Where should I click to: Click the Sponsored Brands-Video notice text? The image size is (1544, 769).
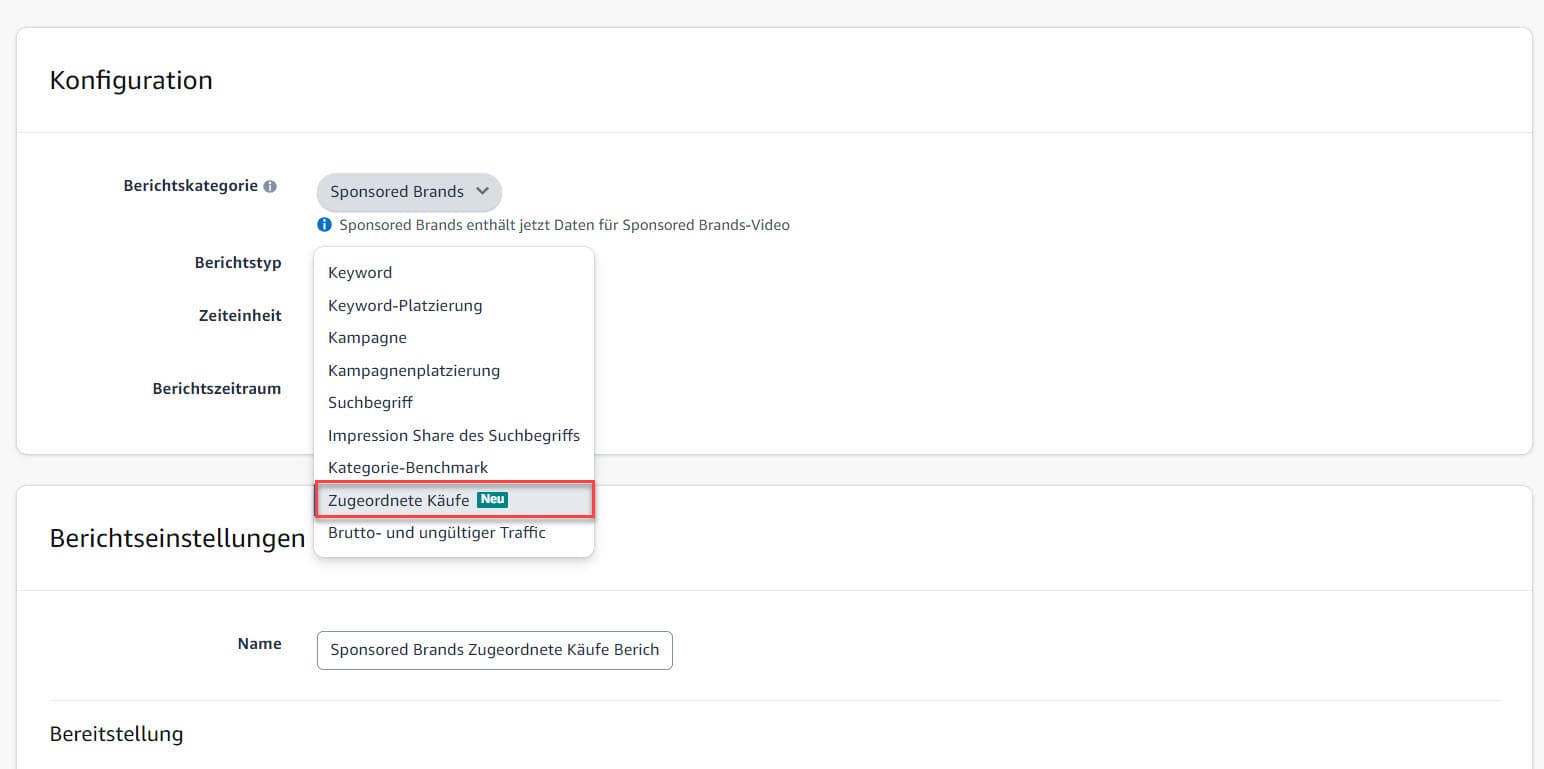coord(564,225)
